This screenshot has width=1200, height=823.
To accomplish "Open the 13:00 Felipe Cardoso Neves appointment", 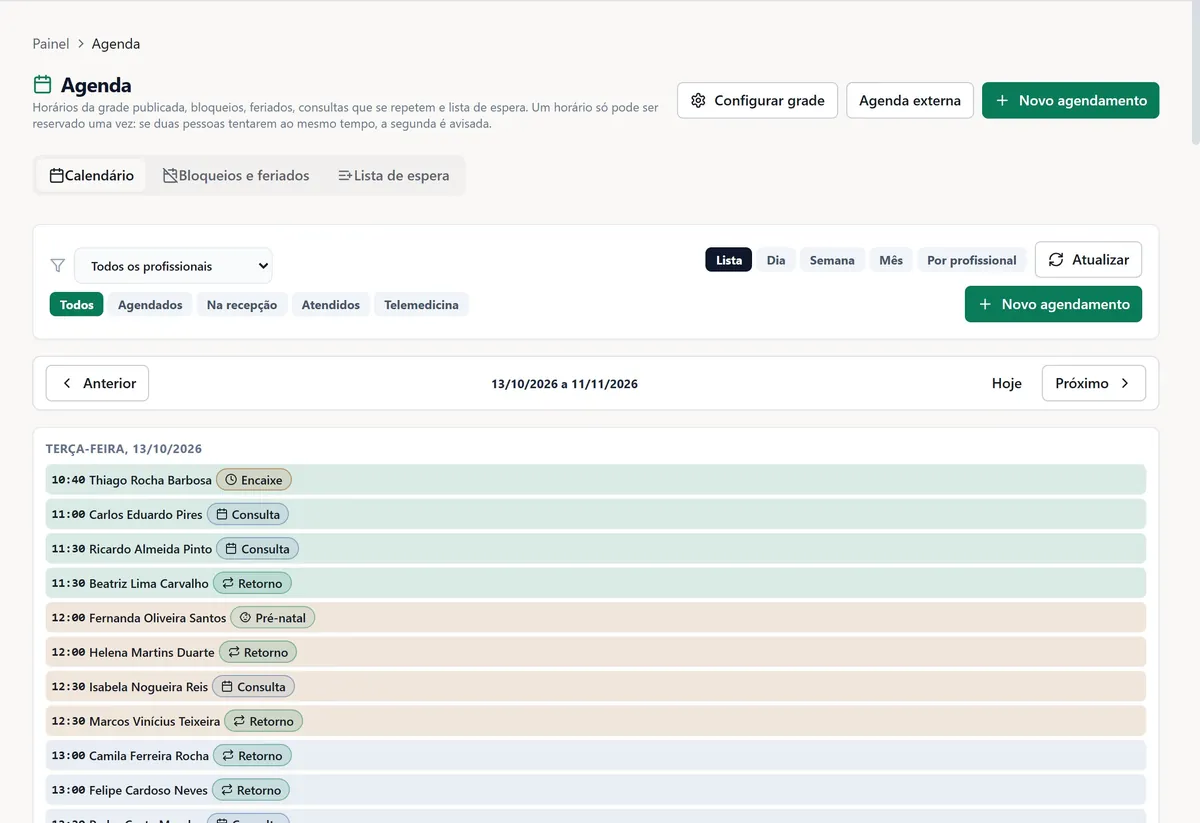I will pyautogui.click(x=596, y=790).
